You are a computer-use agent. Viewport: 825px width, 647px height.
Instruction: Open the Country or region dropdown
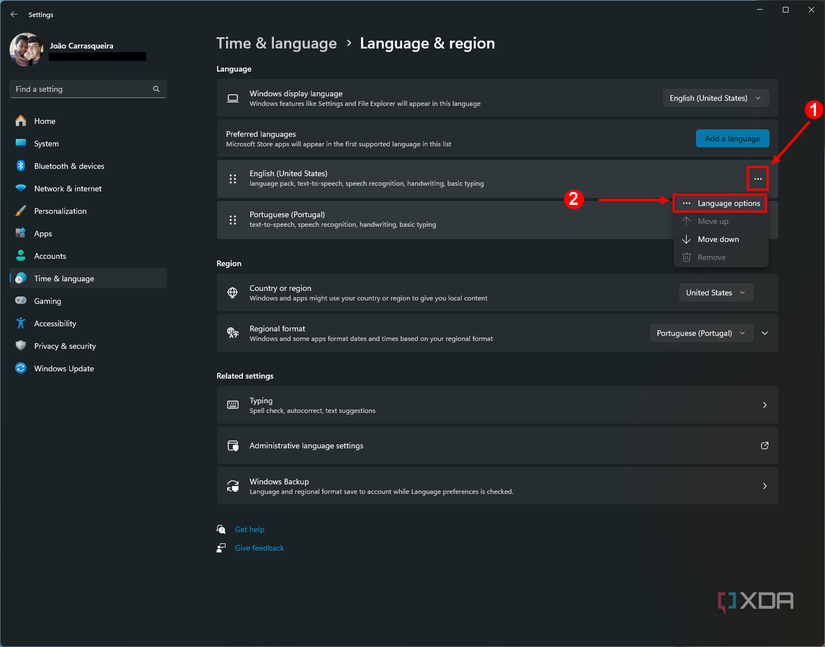coord(715,292)
